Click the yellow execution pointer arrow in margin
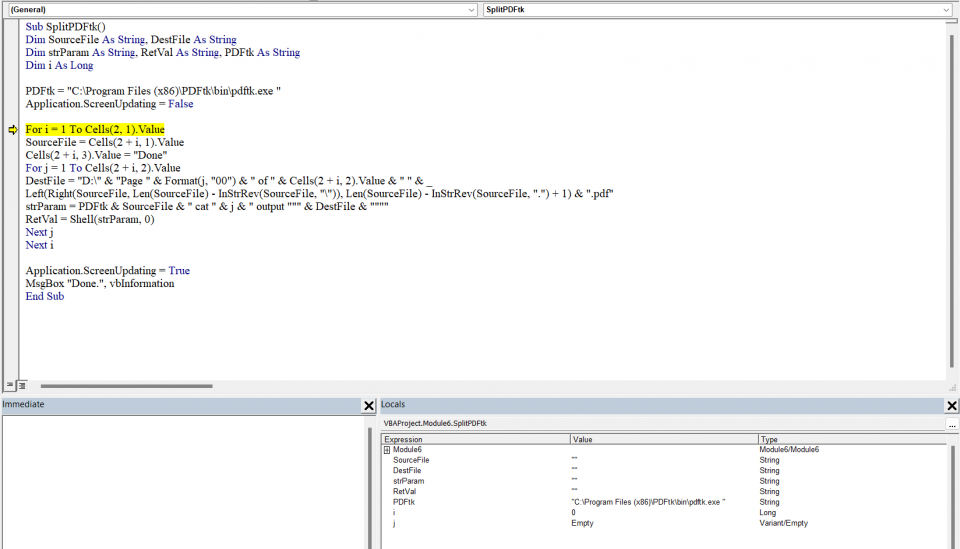960x549 pixels. coord(12,130)
